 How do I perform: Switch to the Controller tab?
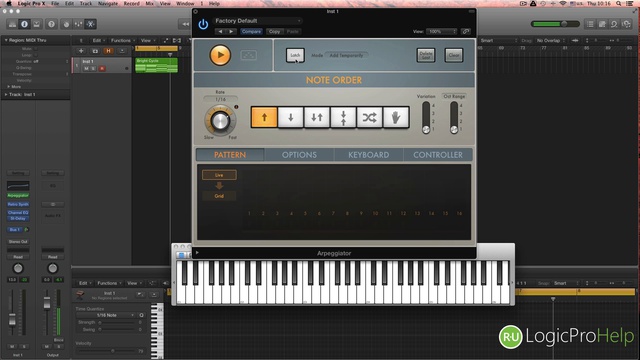(x=438, y=155)
